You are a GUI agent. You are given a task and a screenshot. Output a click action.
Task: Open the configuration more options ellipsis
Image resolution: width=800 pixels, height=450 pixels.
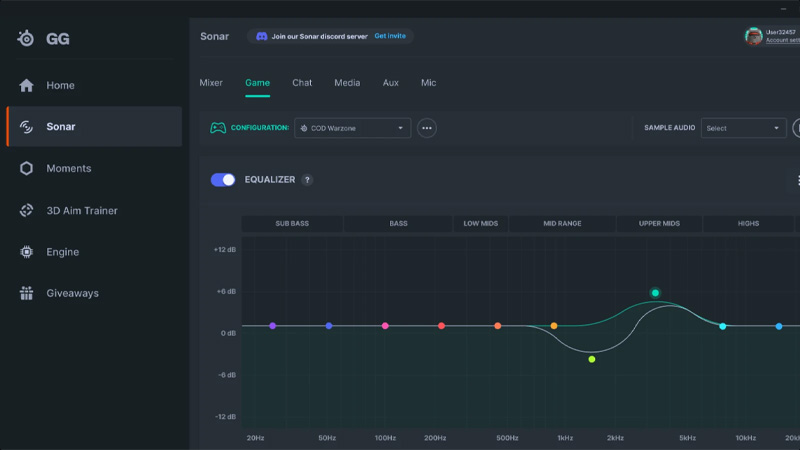(x=427, y=128)
